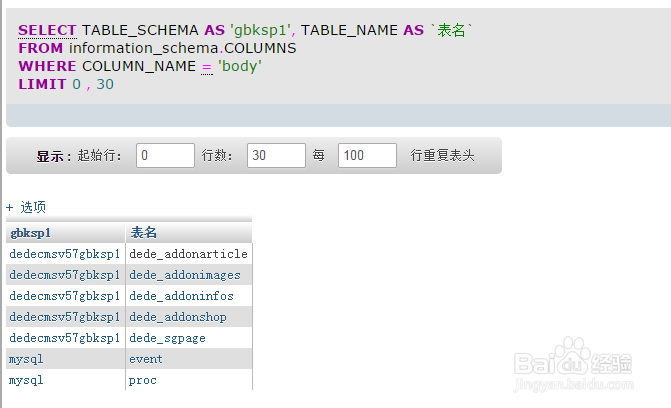Image resolution: width=671 pixels, height=408 pixels.
Task: Select the proc table cell
Action: click(x=143, y=380)
